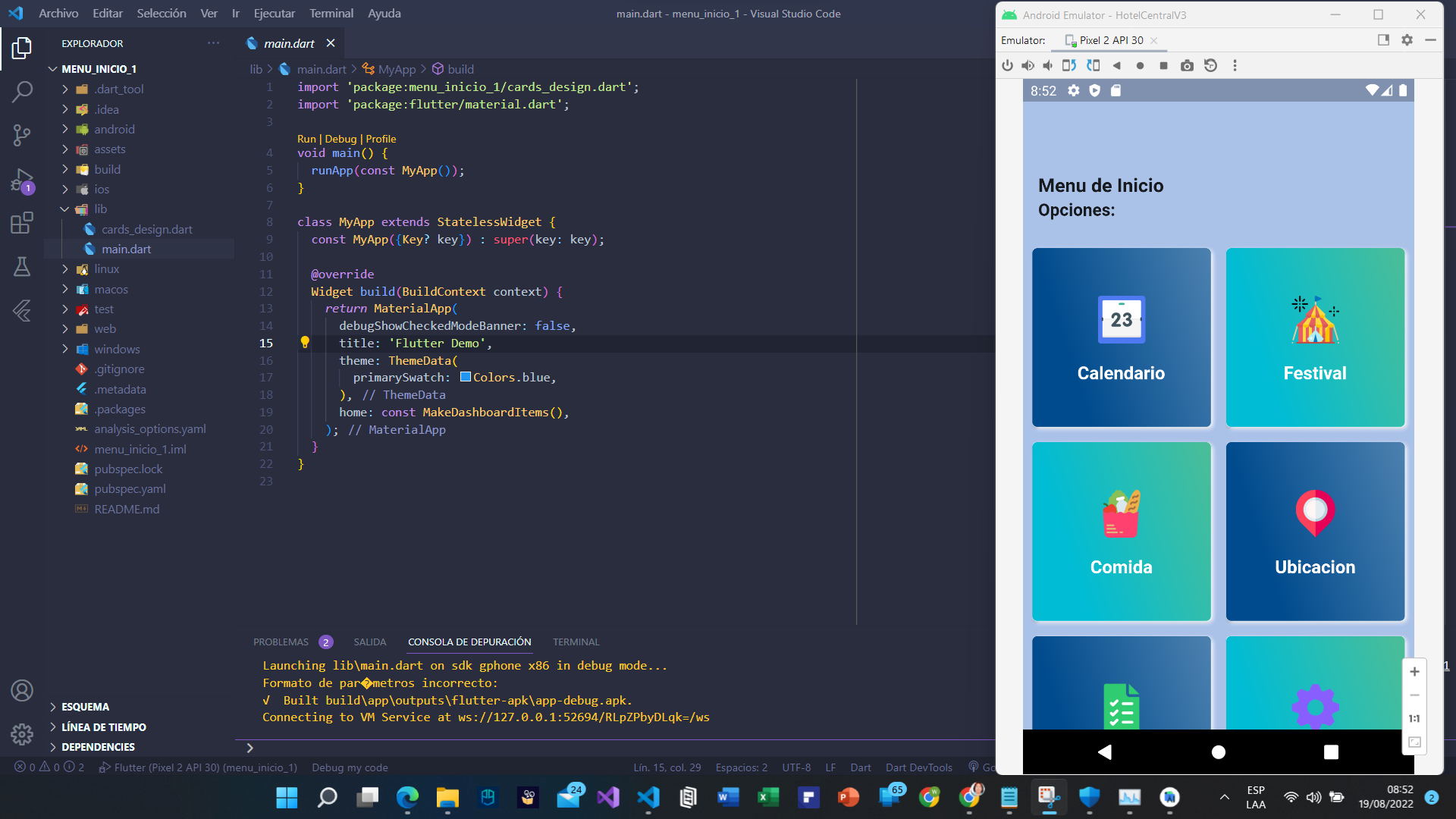Click the Profile code lens link

coord(381,139)
